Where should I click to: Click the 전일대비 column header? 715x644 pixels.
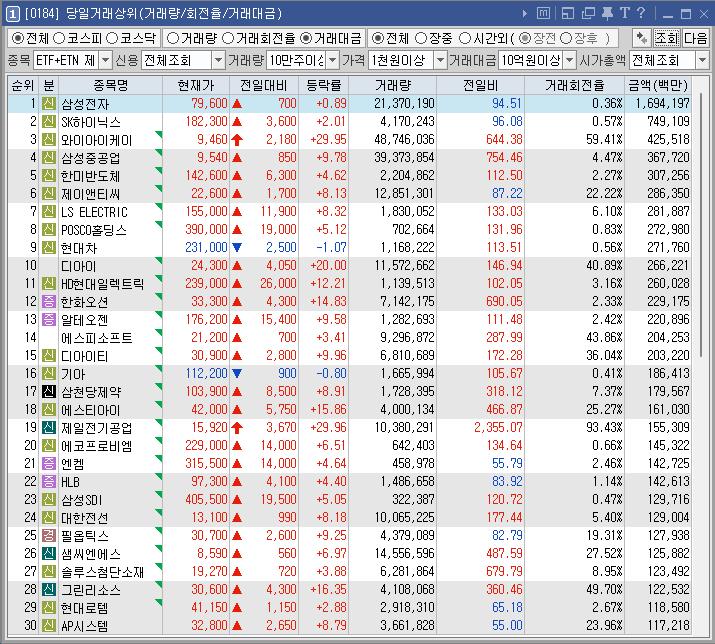point(264,85)
